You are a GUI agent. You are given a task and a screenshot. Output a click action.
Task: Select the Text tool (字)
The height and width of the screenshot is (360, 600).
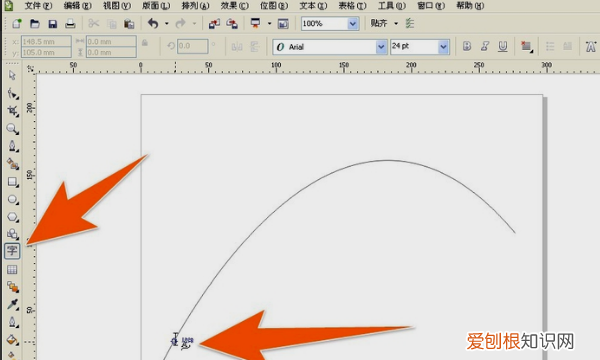point(12,251)
